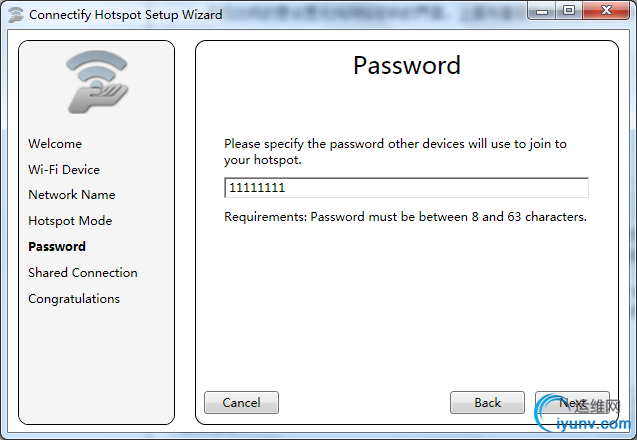Click the large Connectify Wi-Fi hand logo
The height and width of the screenshot is (440, 637).
click(x=97, y=82)
